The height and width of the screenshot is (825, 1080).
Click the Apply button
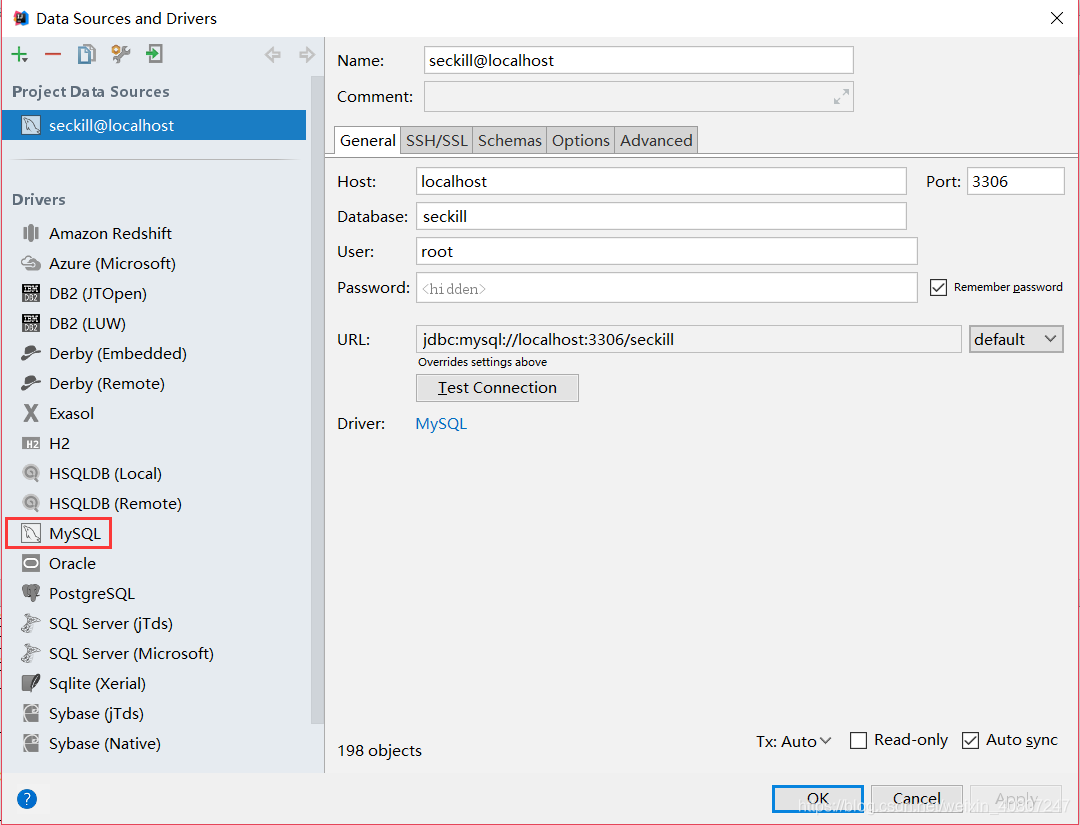click(1016, 799)
